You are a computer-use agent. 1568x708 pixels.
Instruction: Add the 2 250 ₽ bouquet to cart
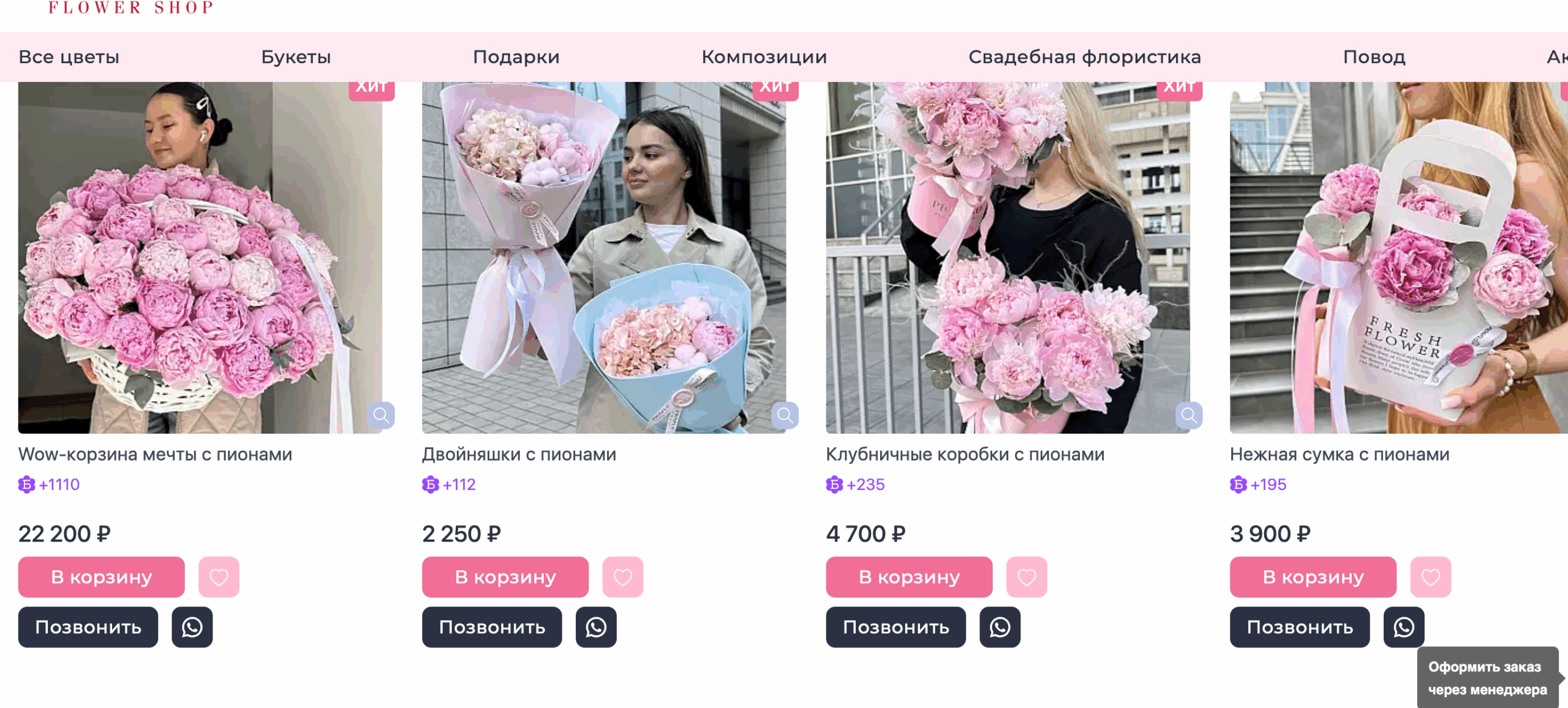(505, 577)
